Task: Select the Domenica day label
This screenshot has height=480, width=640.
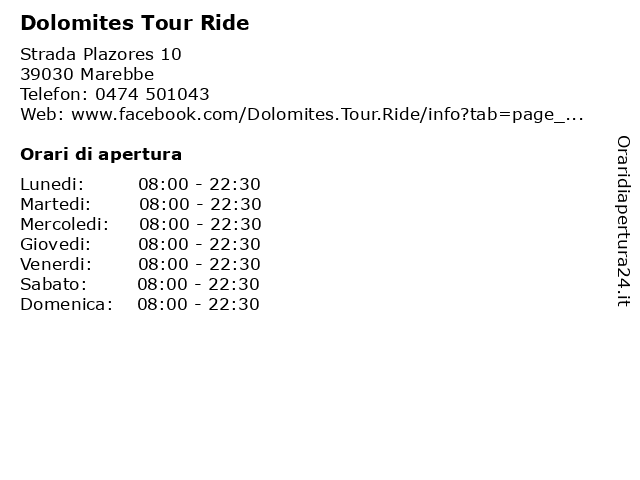Action: click(x=66, y=304)
